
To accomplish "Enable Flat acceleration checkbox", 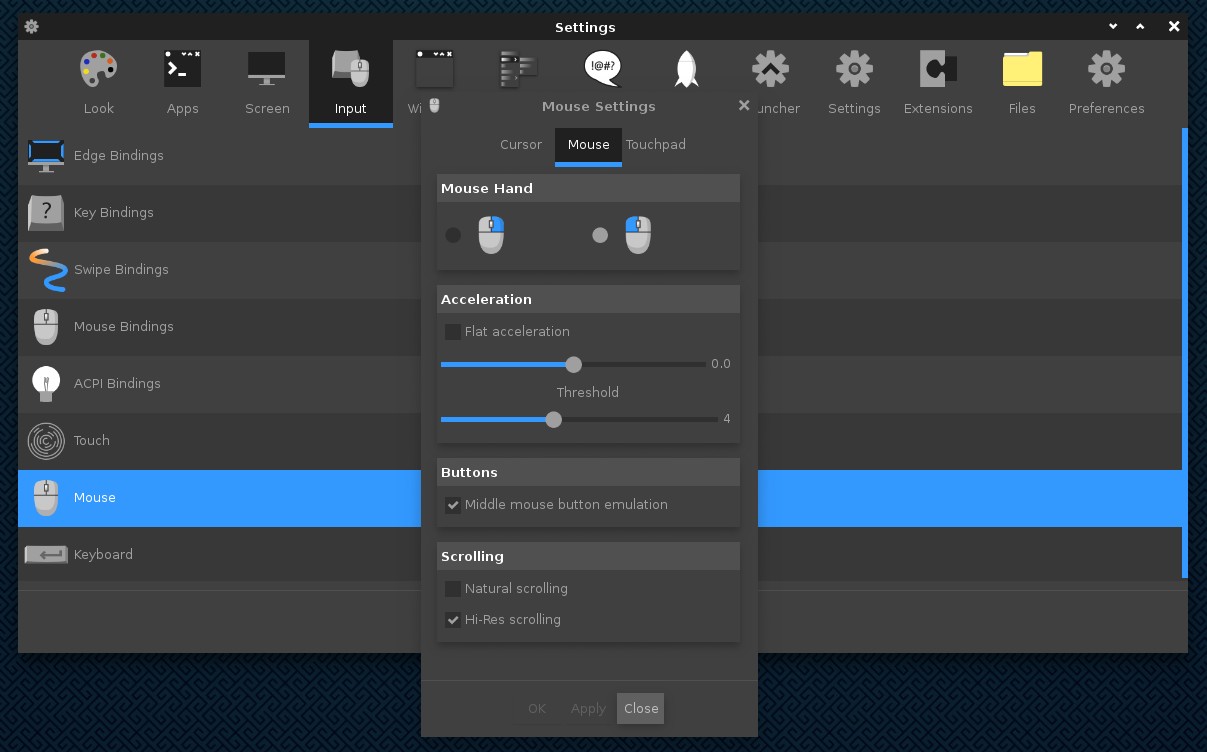I will tap(453, 331).
